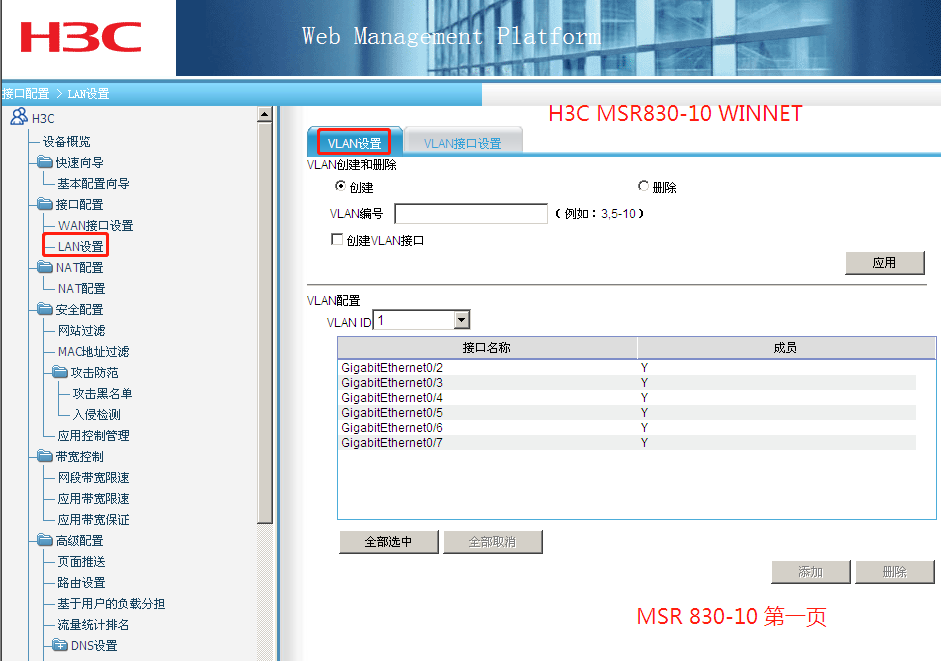The width and height of the screenshot is (941, 661).
Task: Click the 接口名称 column header
Action: pyautogui.click(x=487, y=348)
